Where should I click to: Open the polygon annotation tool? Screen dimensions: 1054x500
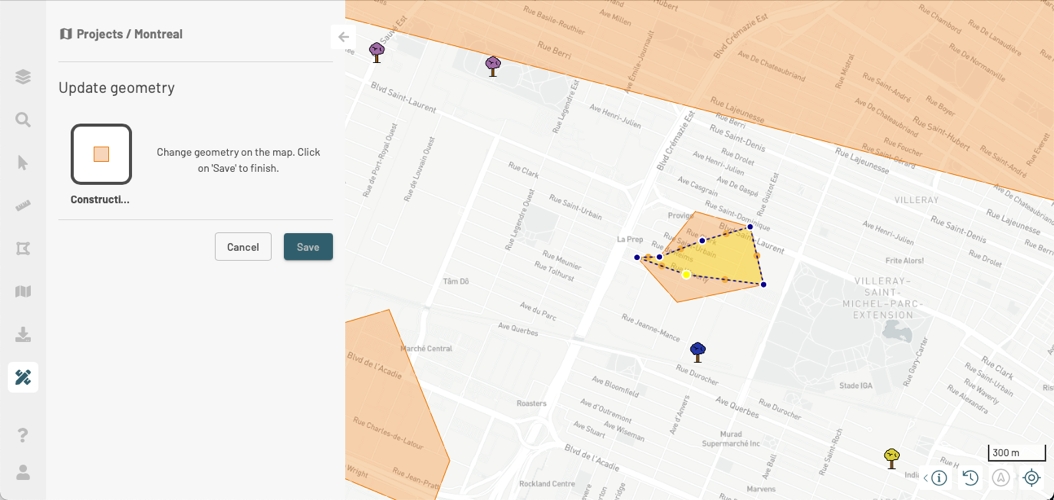tap(23, 248)
